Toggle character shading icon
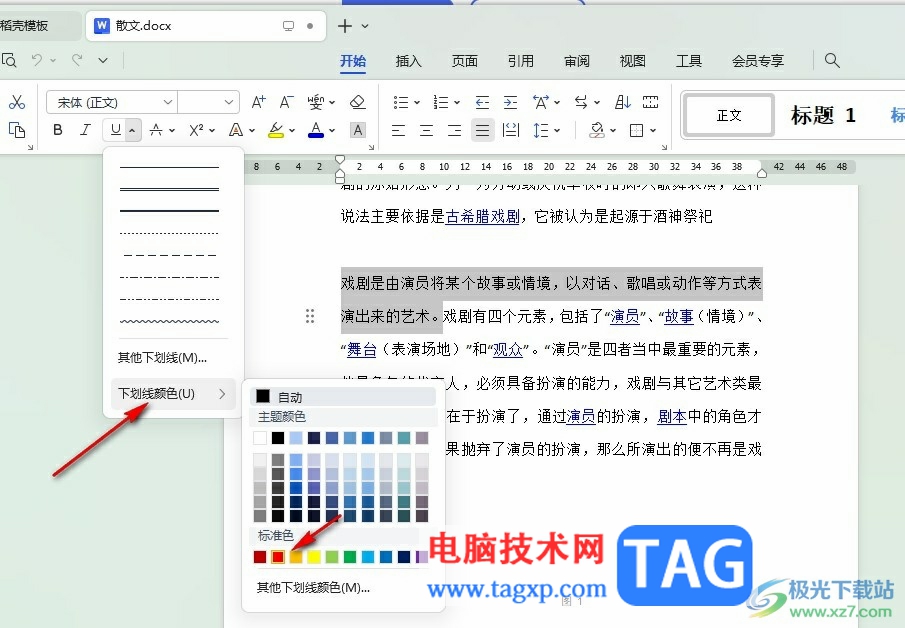 click(x=358, y=130)
